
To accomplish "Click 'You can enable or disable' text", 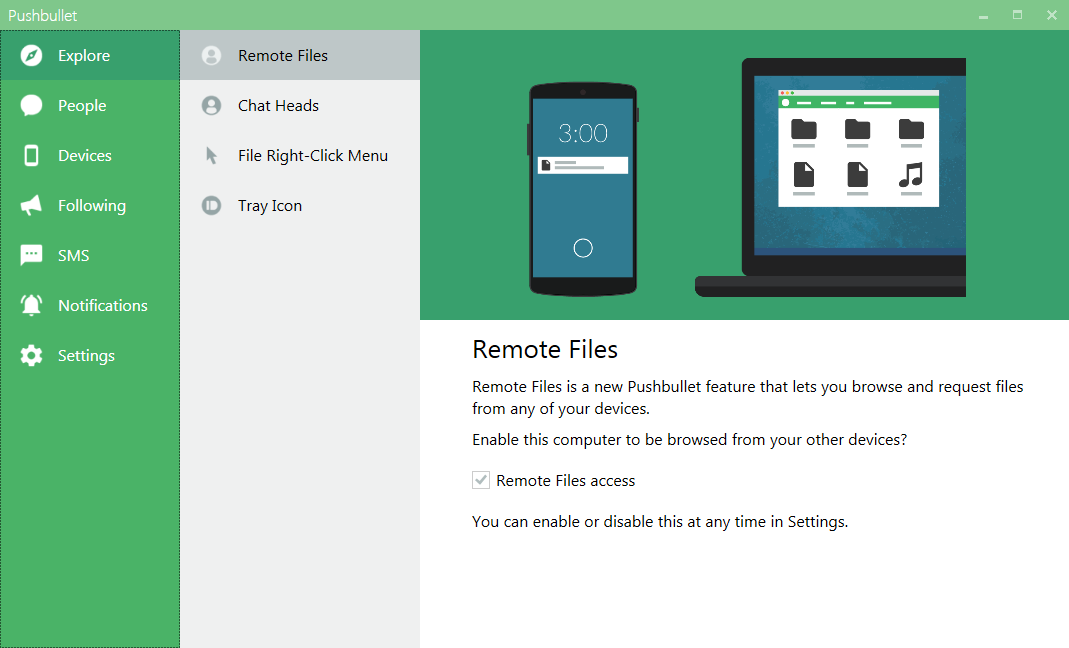I will (660, 522).
